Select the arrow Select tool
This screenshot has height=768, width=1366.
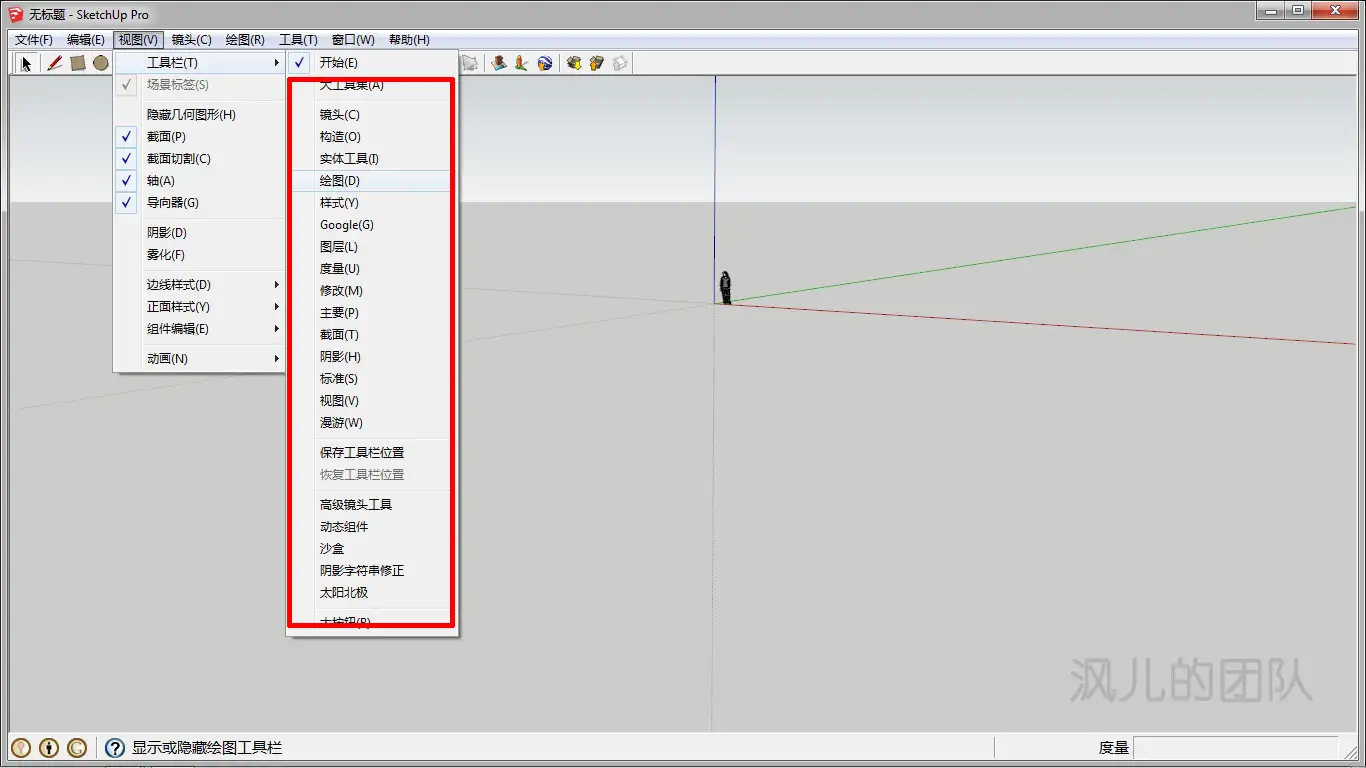pyautogui.click(x=26, y=63)
